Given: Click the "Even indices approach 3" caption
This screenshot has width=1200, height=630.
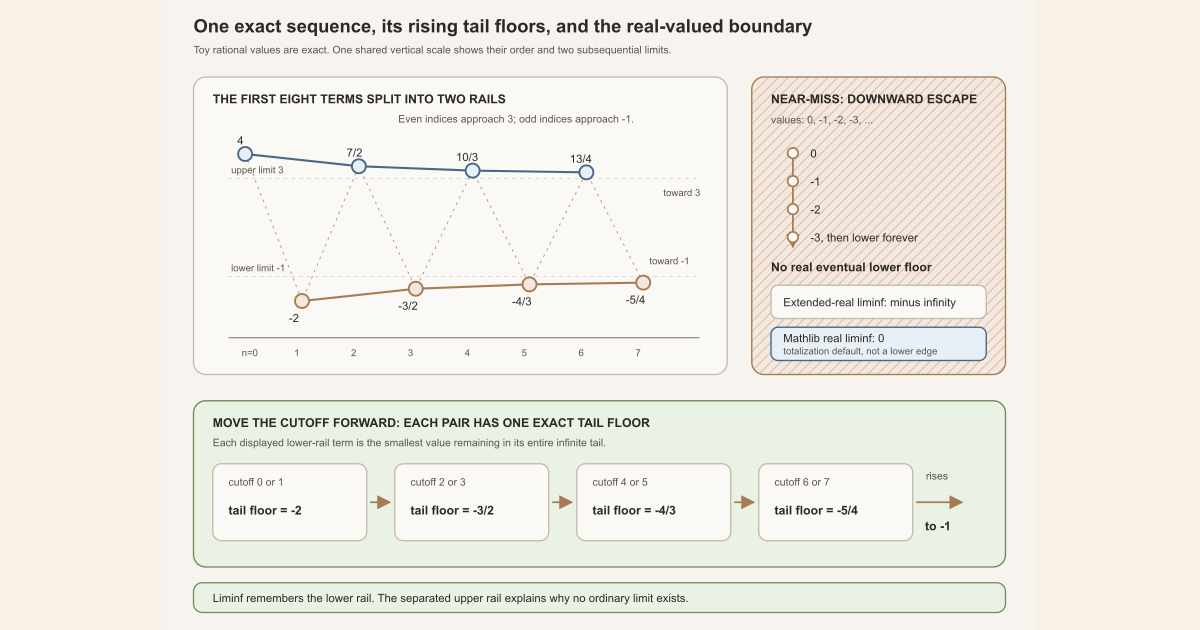Looking at the screenshot, I should tap(516, 119).
